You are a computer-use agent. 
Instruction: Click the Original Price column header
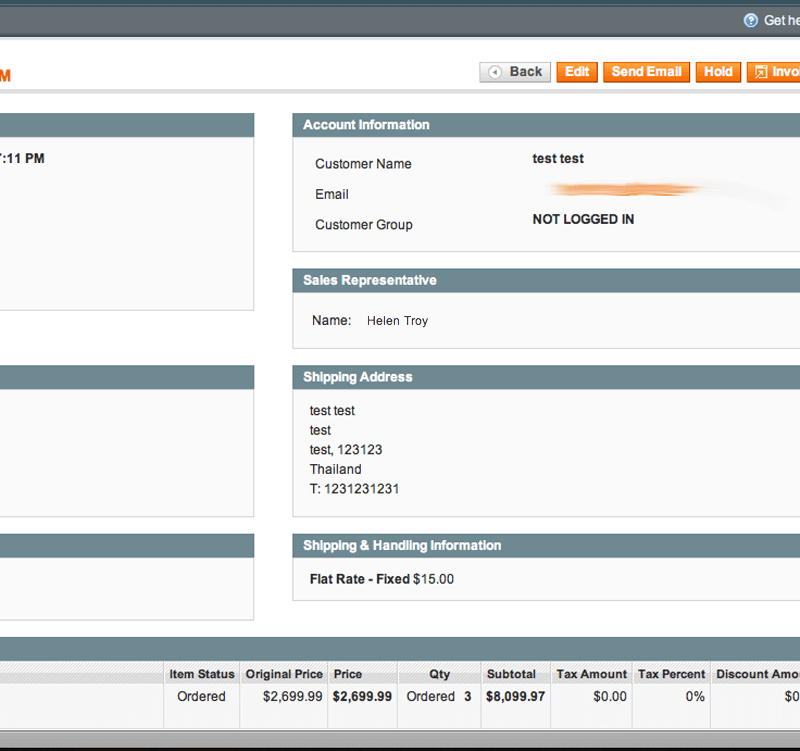(285, 674)
